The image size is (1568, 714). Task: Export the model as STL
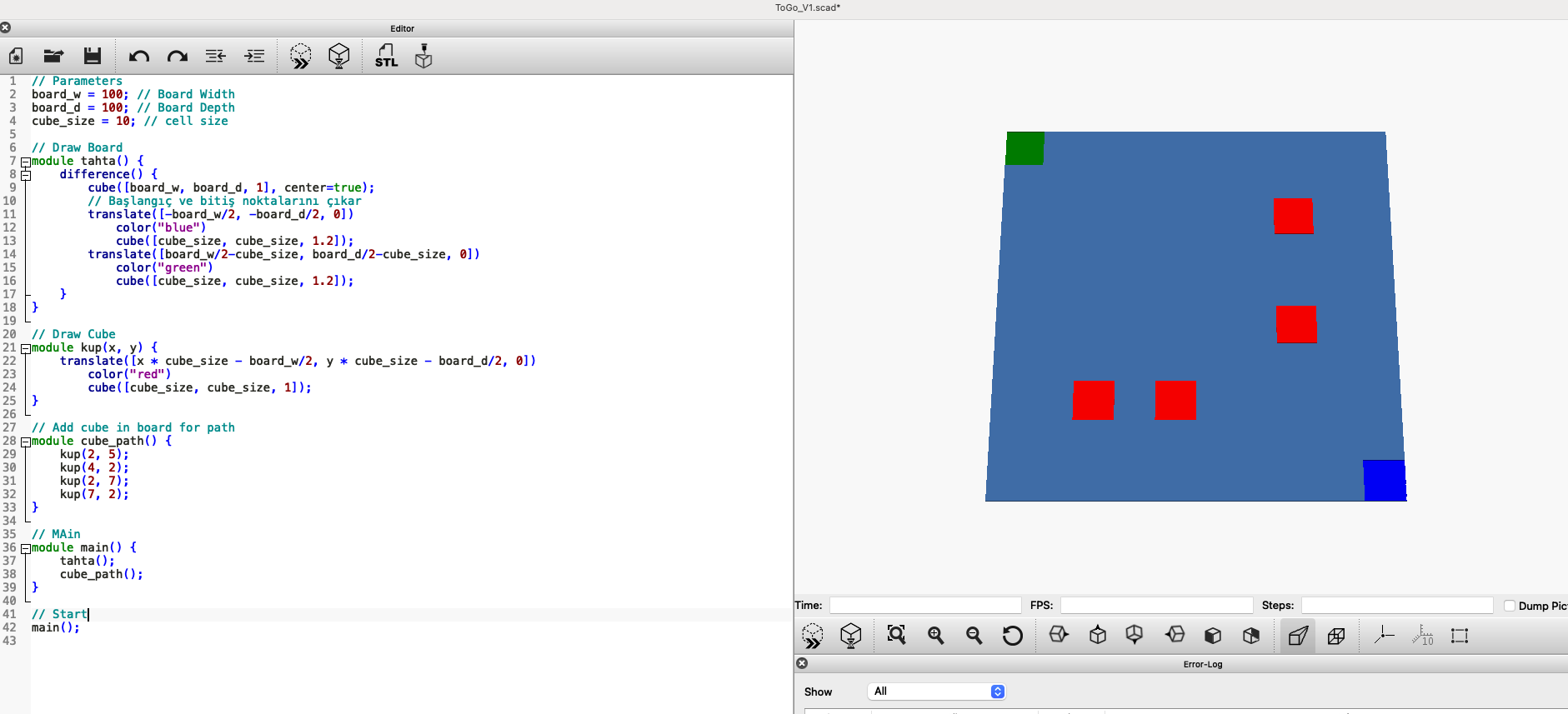pos(386,56)
